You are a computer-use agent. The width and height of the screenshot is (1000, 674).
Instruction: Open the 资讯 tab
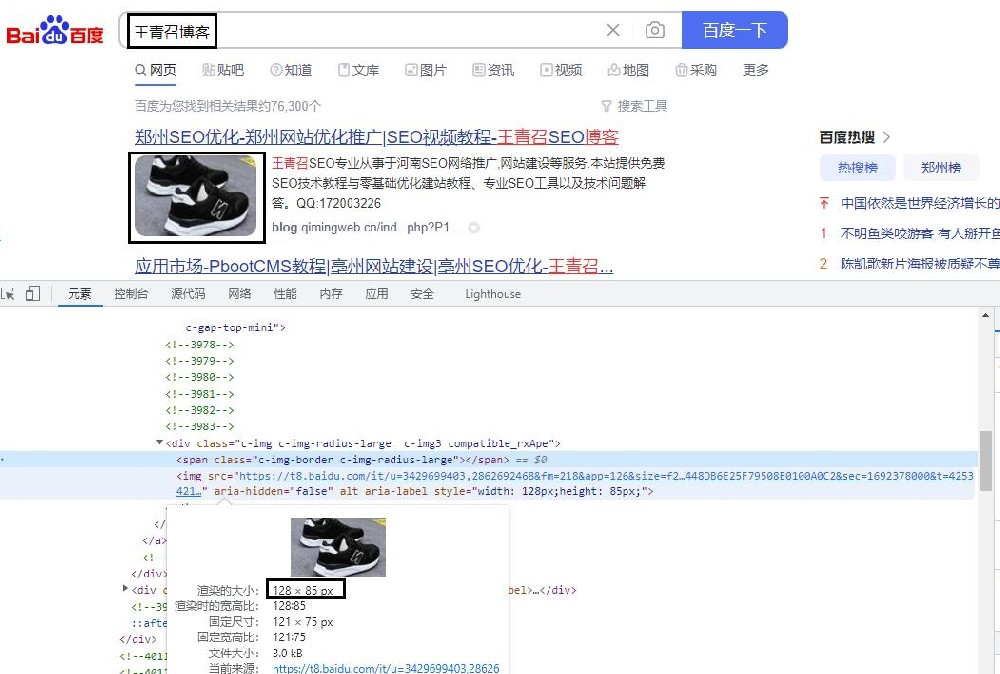pos(493,70)
